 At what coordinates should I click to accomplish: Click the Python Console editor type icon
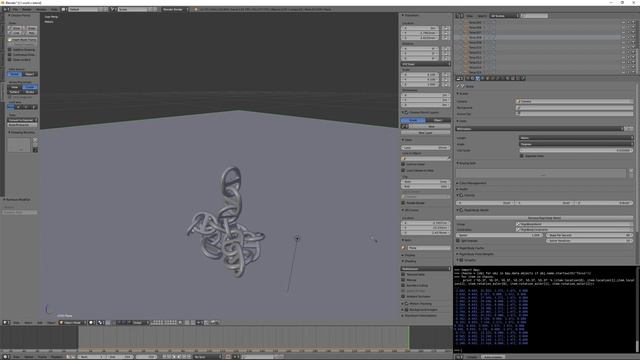459,357
